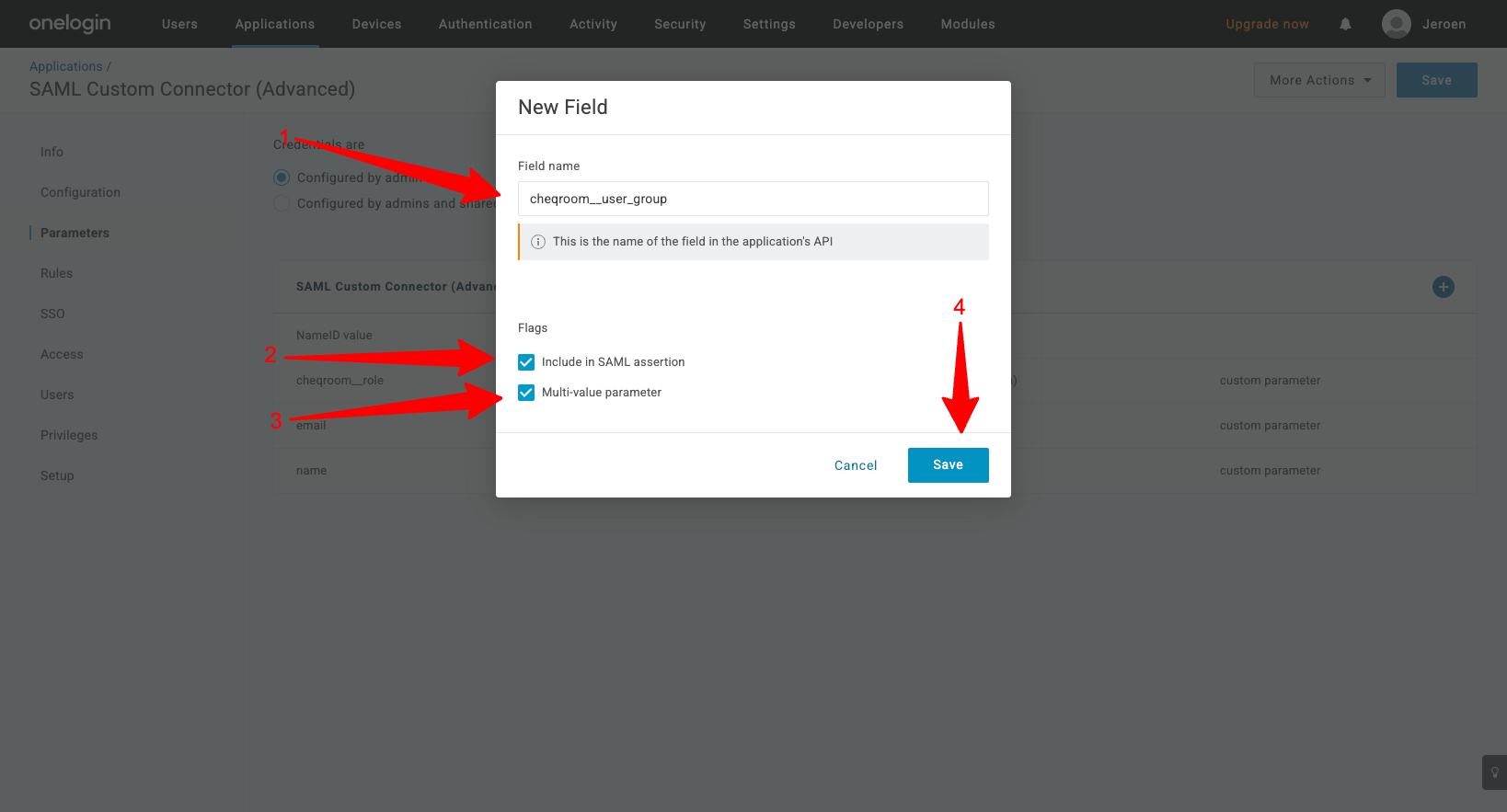
Task: Open the SSO sidebar tab
Action: 52,314
